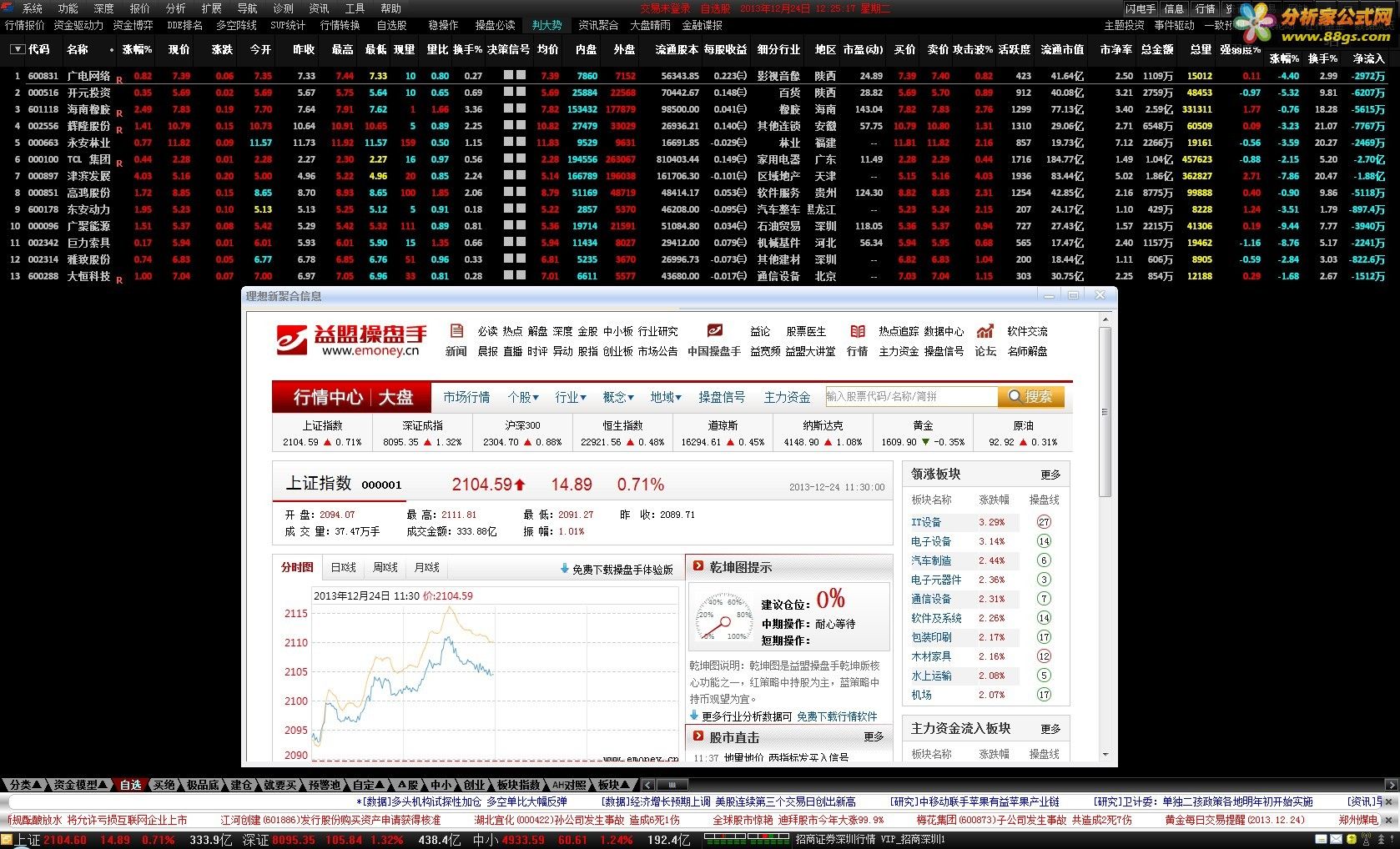This screenshot has height=849, width=1400.
Task: Expand the 个股 dropdown in 行情中心 nav
Action: point(524,397)
